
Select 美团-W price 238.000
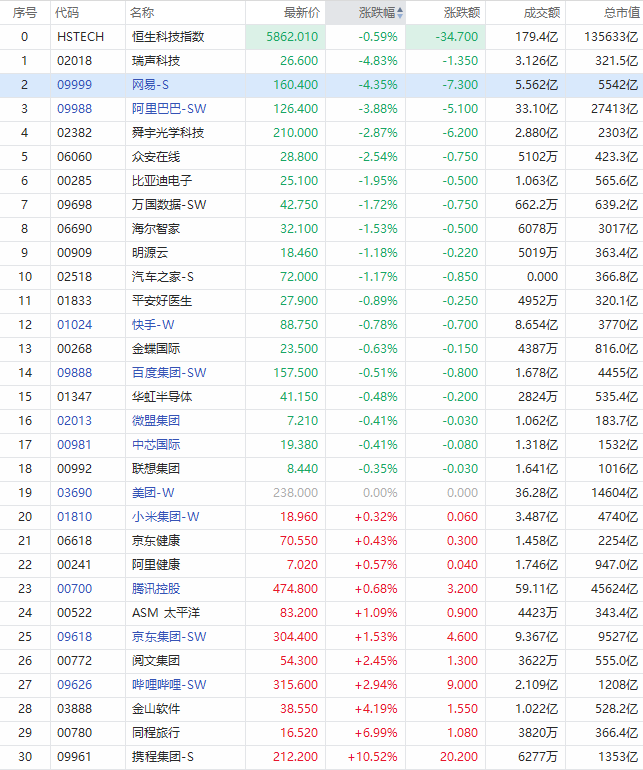click(x=296, y=493)
